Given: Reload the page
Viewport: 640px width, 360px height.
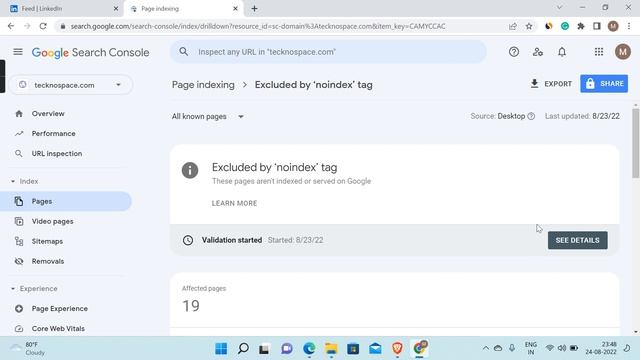Looking at the screenshot, I should (x=43, y=26).
